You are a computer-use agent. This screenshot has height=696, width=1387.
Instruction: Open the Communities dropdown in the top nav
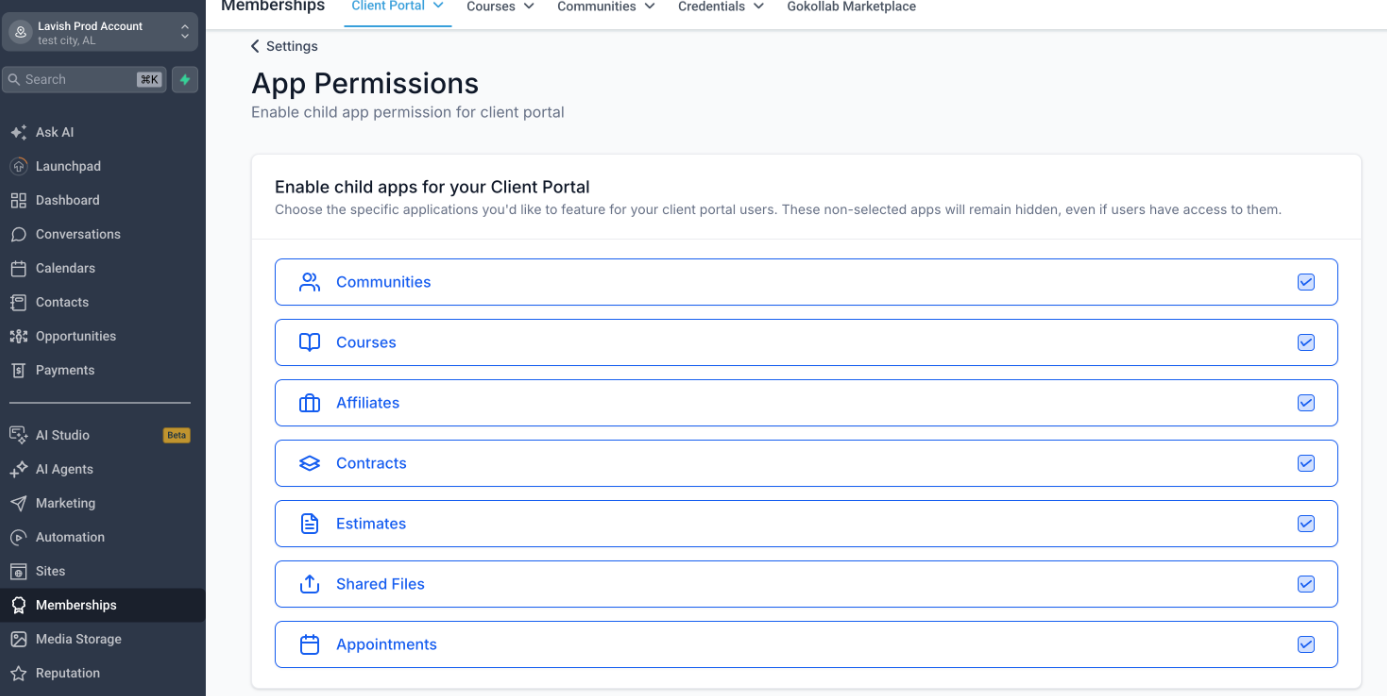point(606,7)
